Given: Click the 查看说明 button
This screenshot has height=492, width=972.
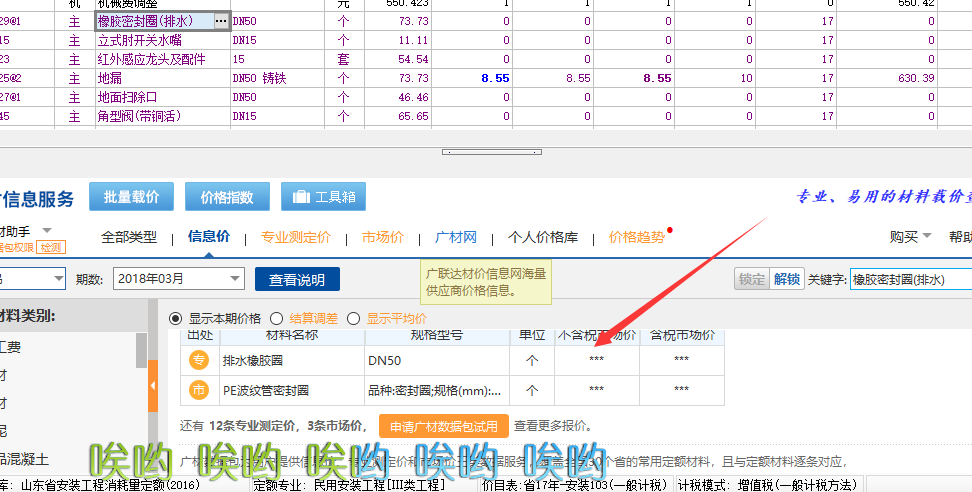Looking at the screenshot, I should (297, 279).
